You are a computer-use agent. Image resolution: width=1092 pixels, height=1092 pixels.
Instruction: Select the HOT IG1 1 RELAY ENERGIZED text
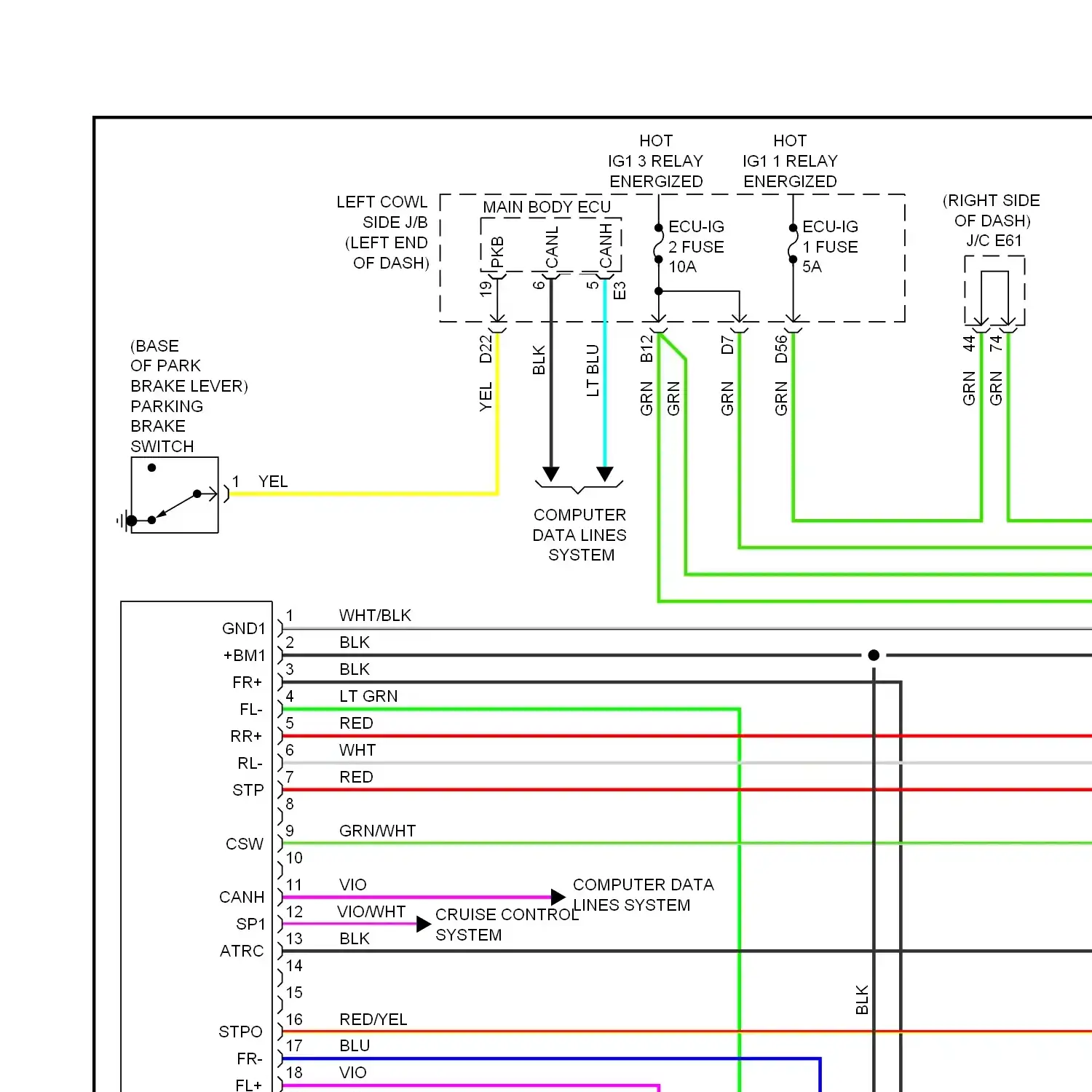pyautogui.click(x=790, y=161)
